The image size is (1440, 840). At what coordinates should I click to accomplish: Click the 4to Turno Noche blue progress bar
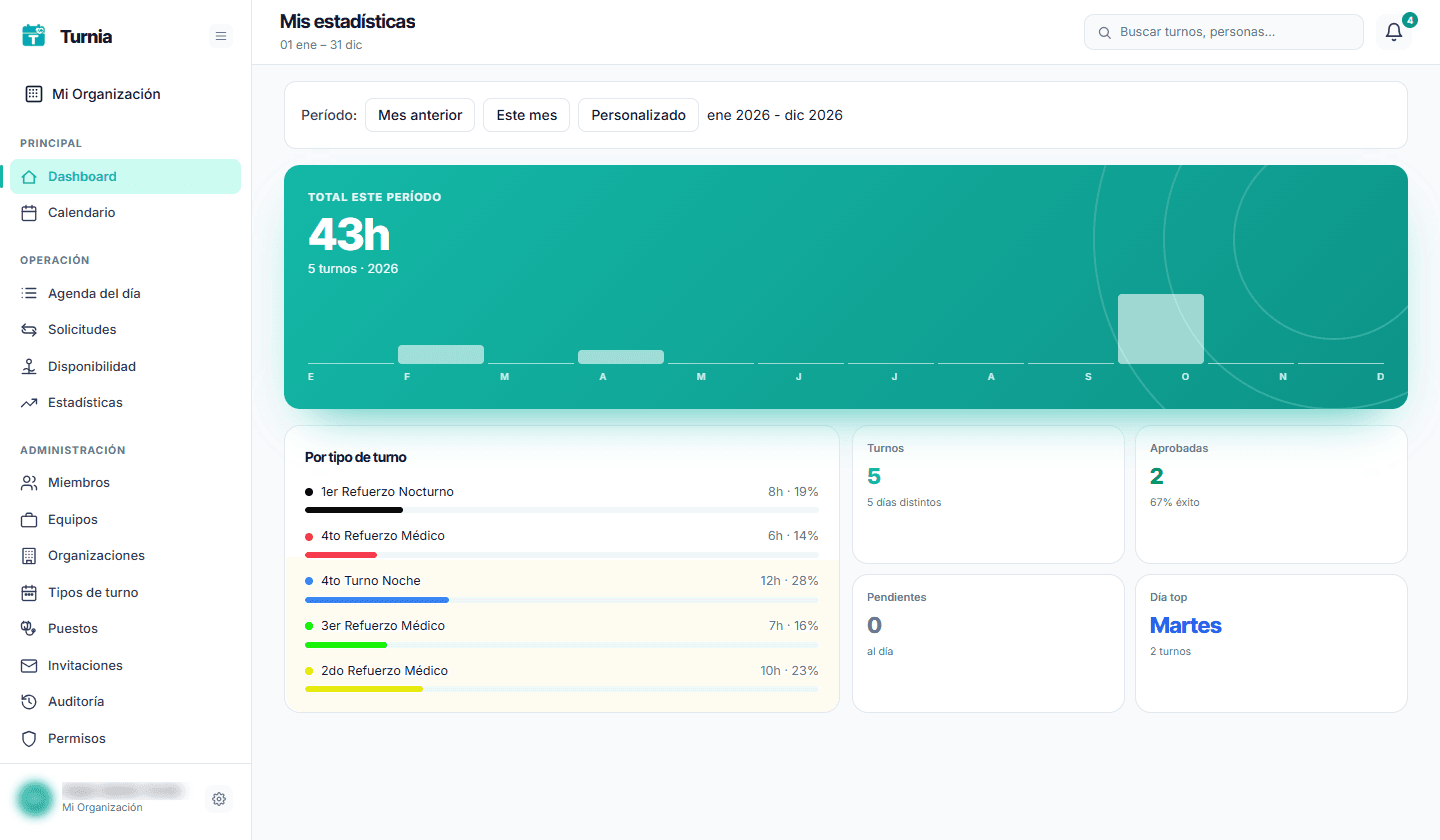[x=377, y=600]
